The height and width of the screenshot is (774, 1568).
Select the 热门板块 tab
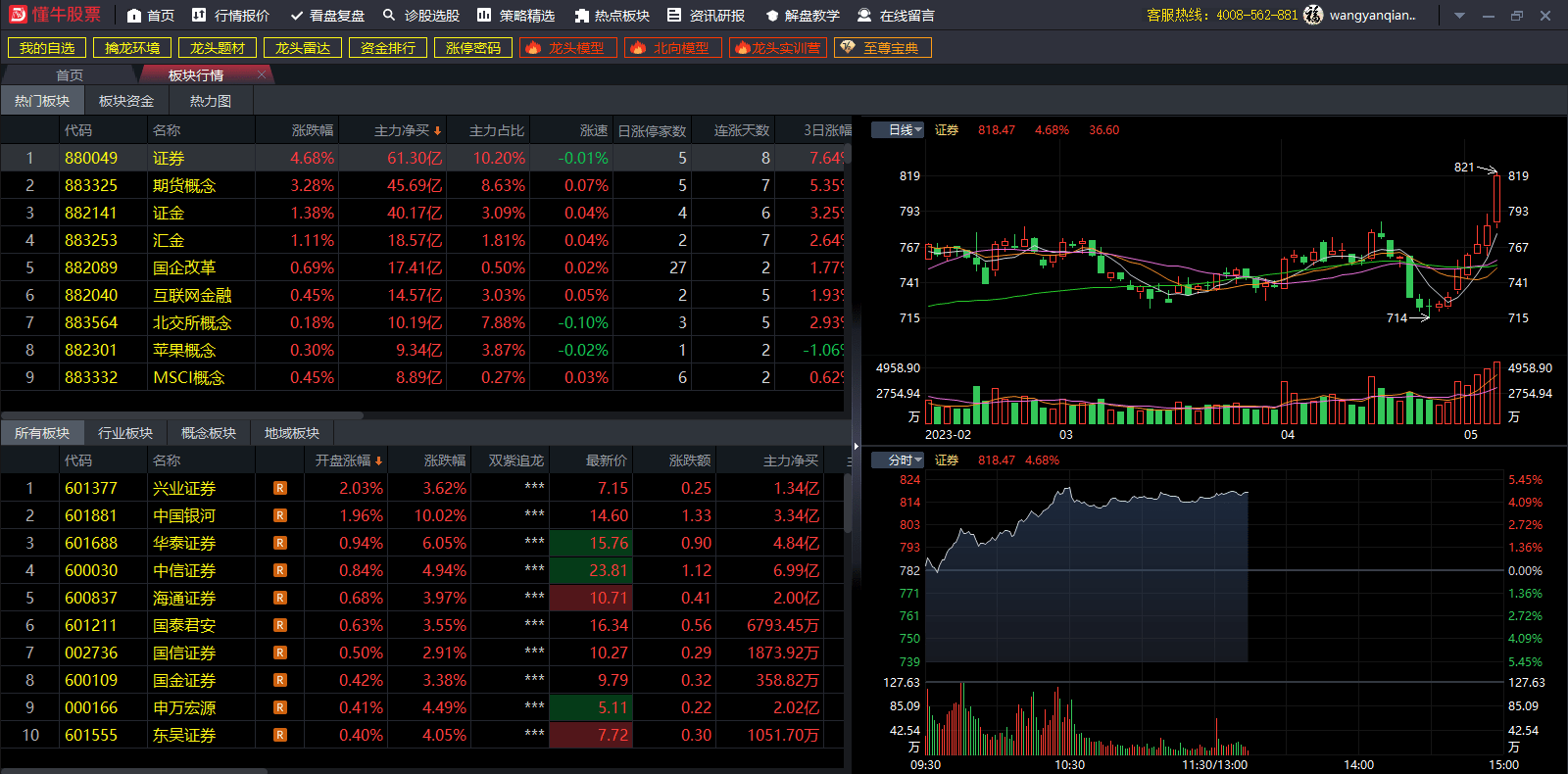click(x=42, y=101)
